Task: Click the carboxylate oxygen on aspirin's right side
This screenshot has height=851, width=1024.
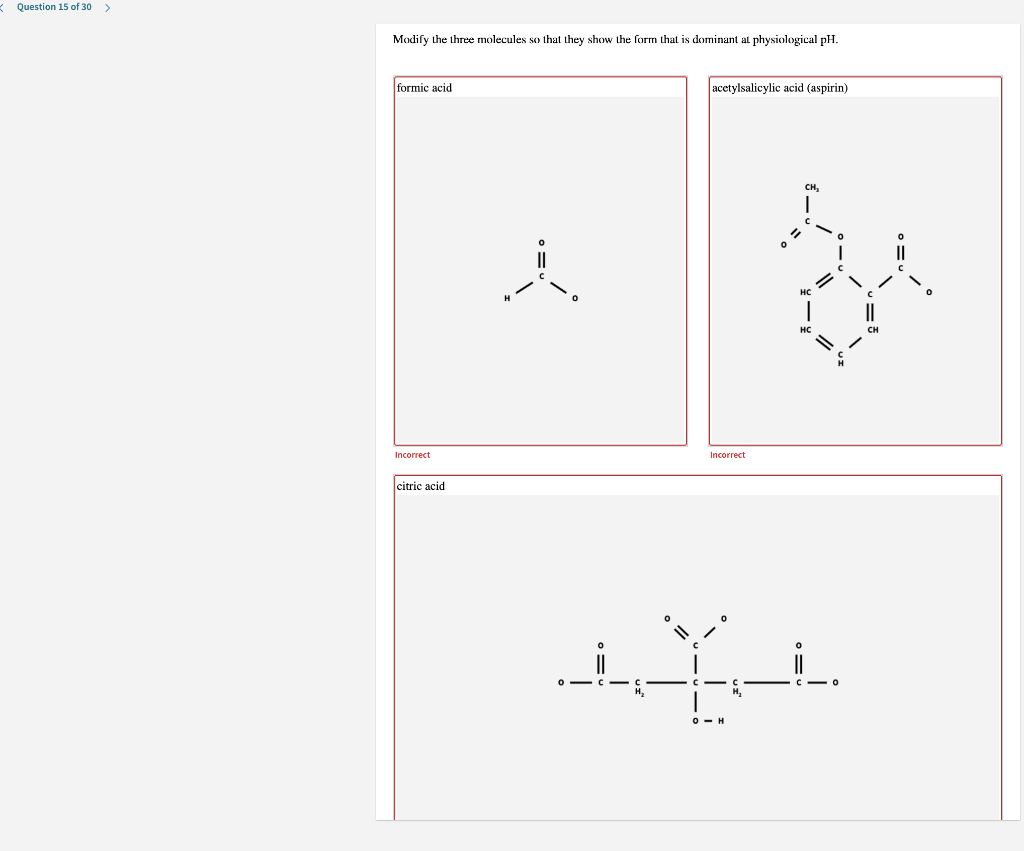Action: click(x=929, y=291)
